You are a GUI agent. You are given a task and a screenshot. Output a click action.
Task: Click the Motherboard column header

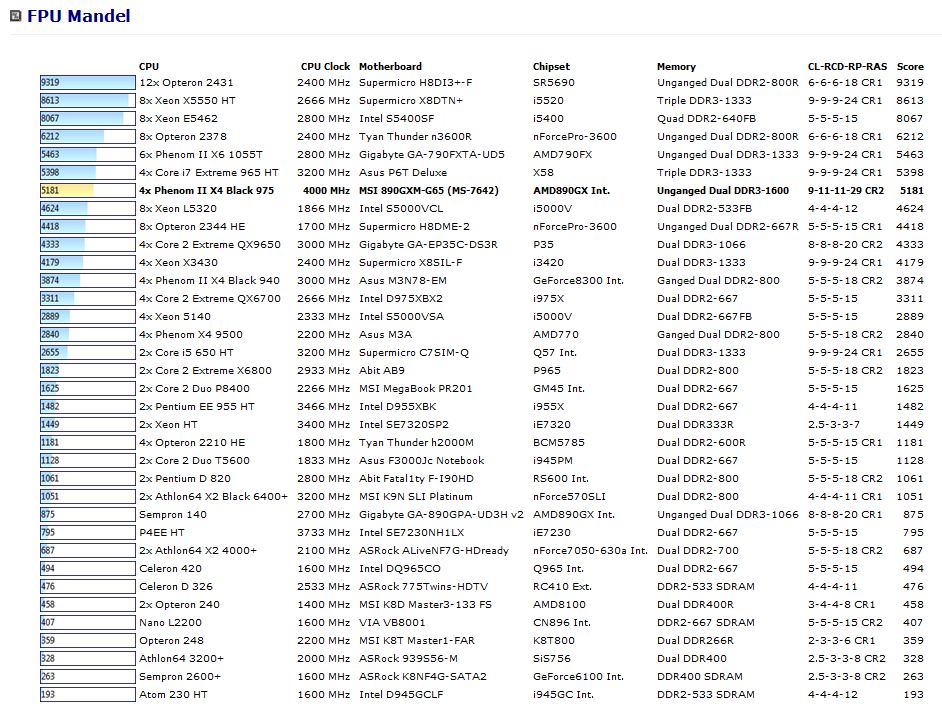coord(390,67)
